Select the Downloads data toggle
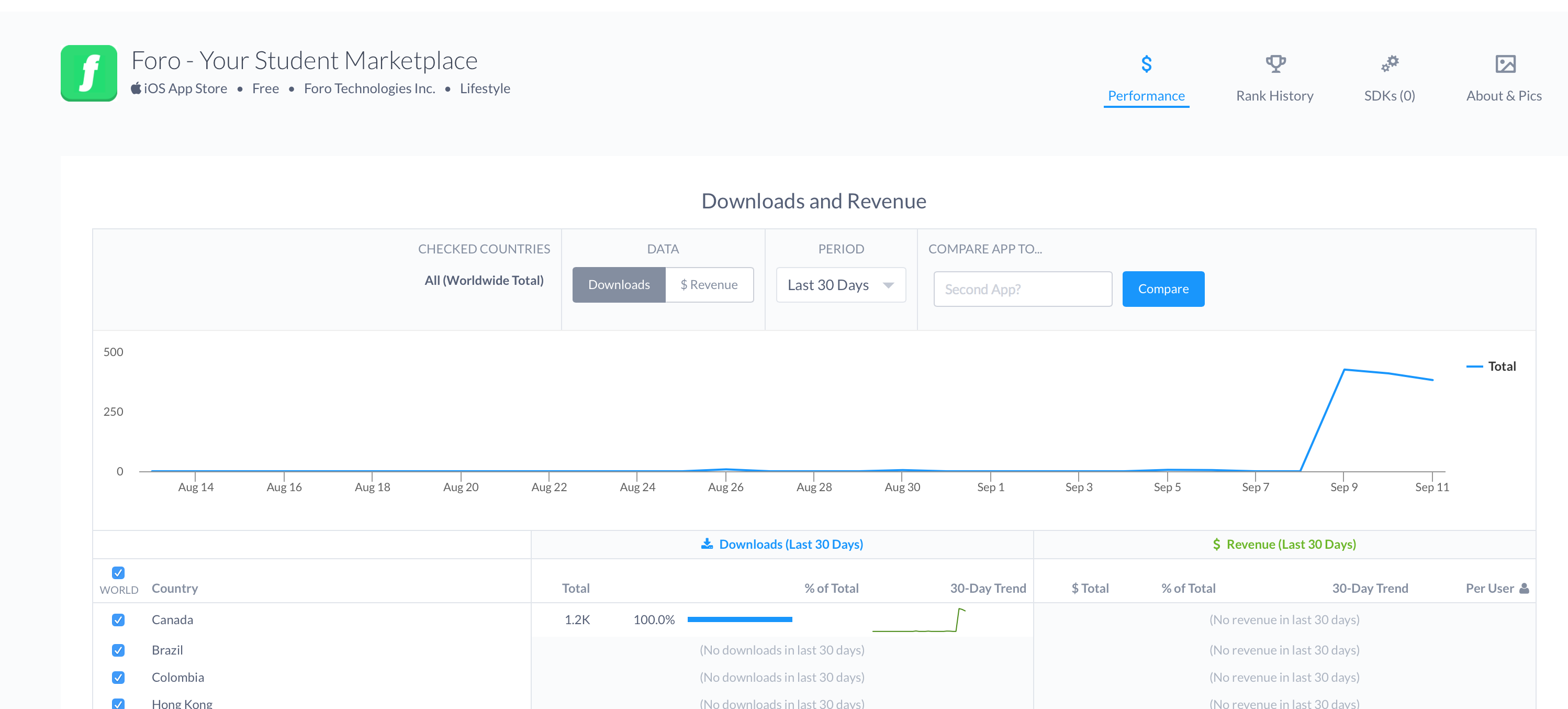Screen dimensions: 1568x709 pyautogui.click(x=619, y=284)
